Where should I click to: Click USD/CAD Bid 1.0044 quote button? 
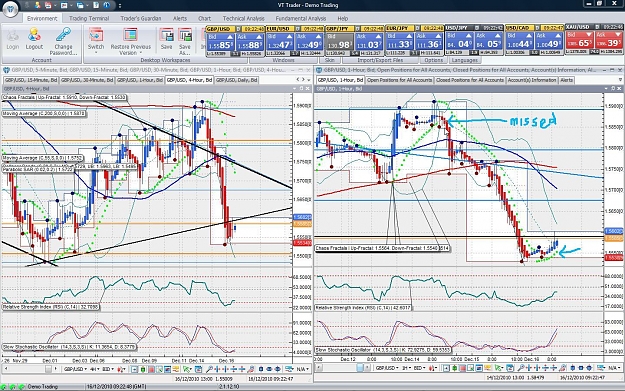tap(520, 42)
